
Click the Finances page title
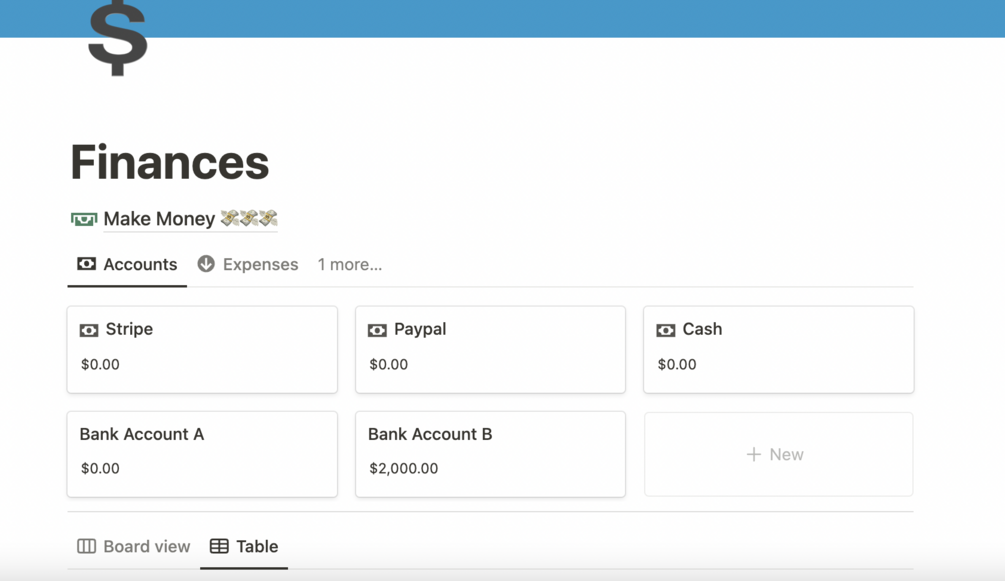(x=170, y=162)
